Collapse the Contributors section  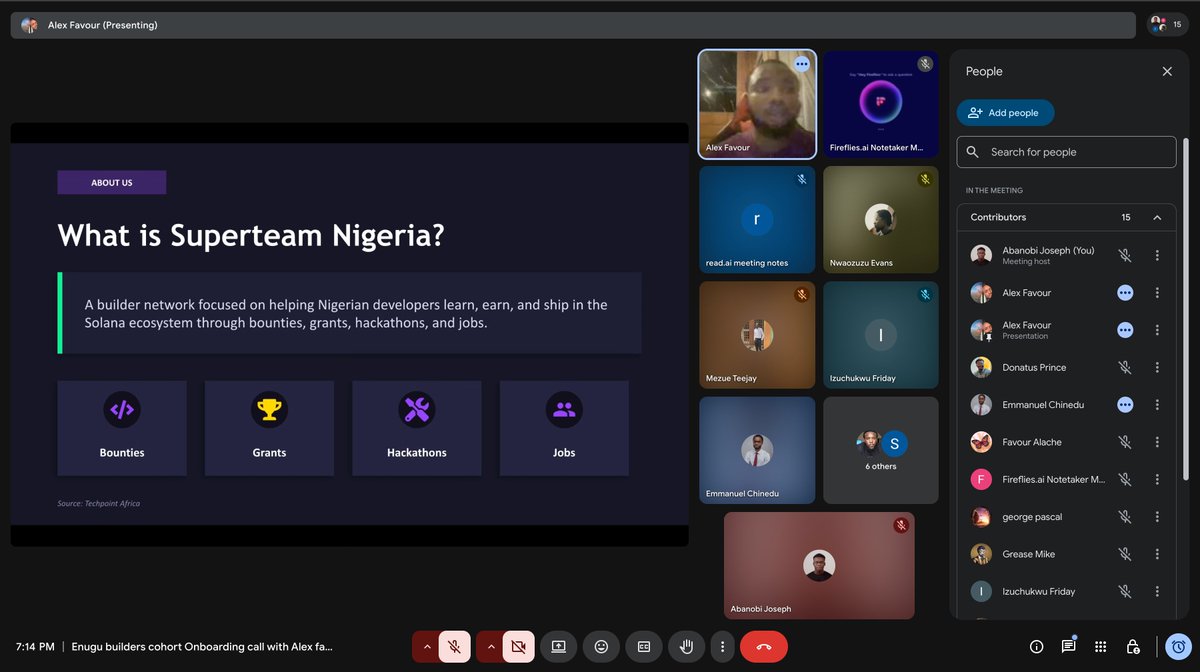(x=1157, y=217)
